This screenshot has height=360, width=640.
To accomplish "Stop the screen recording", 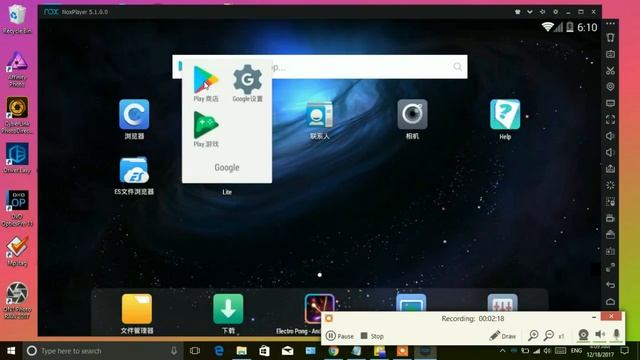I will (x=372, y=336).
